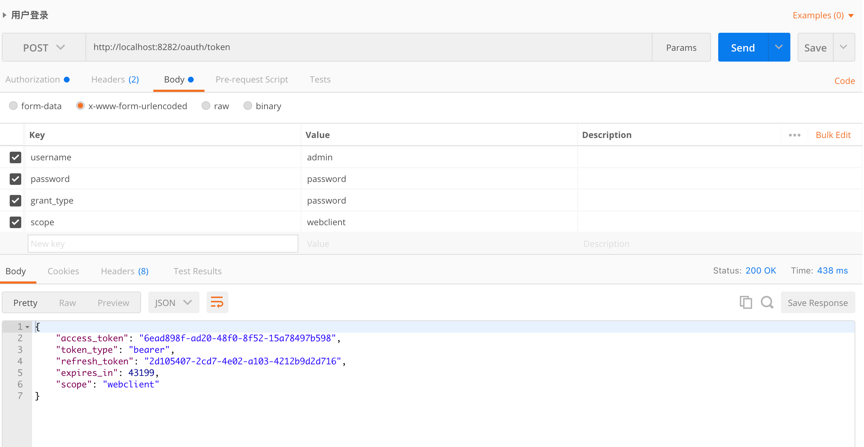Uncheck the grant_type parameter row
864x447 pixels.
[x=15, y=200]
